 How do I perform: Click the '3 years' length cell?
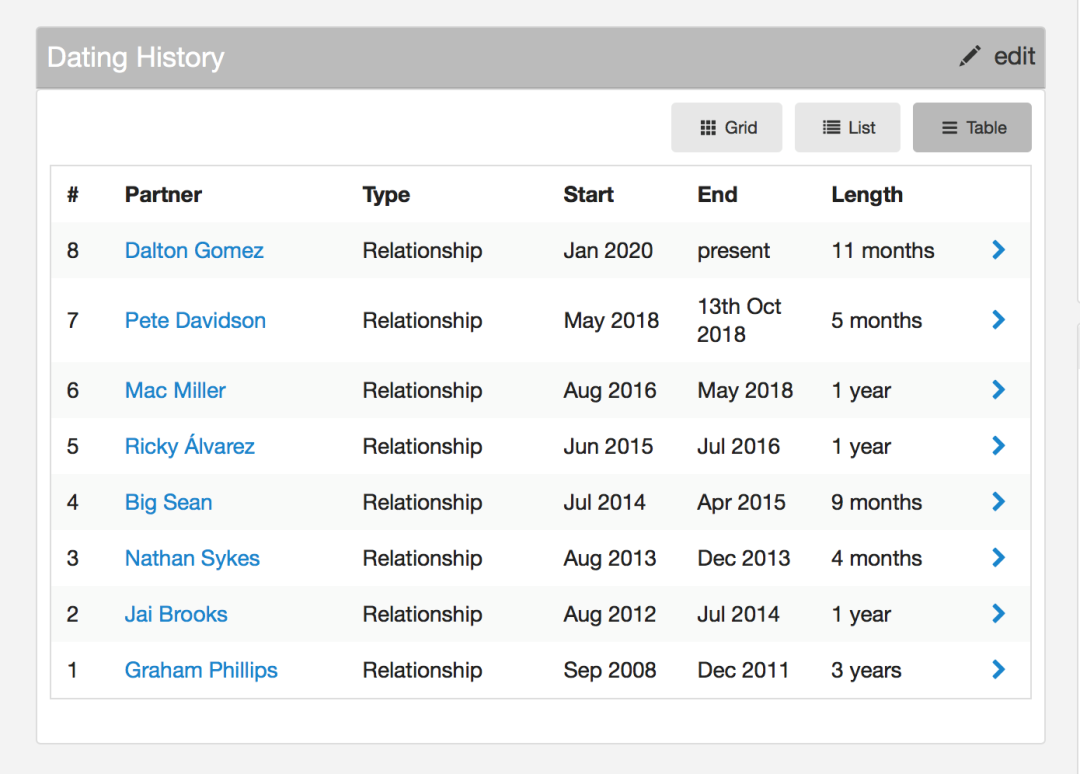click(866, 670)
